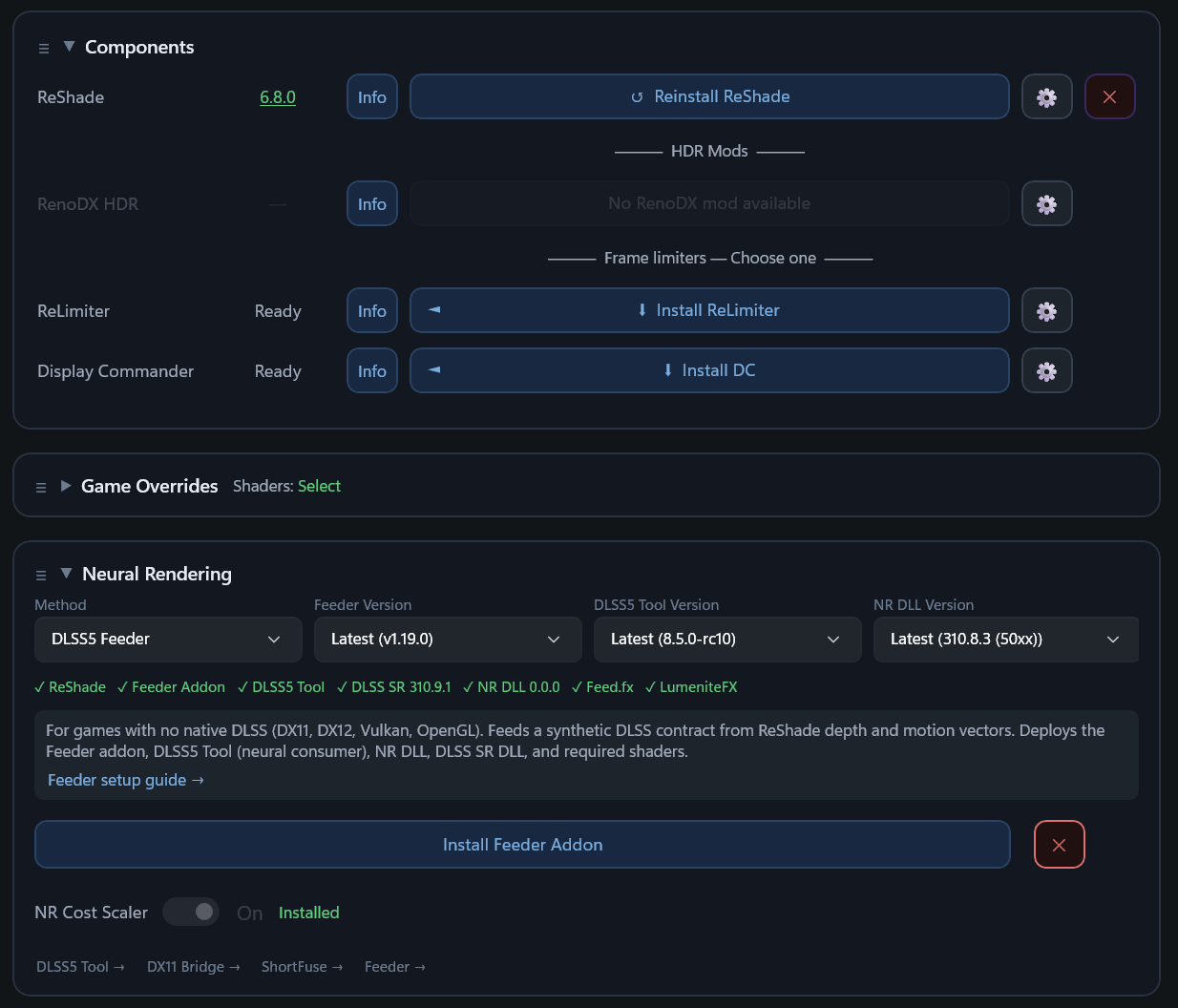
Task: Click the NR DLL 0.0.0 status
Action: pos(511,687)
